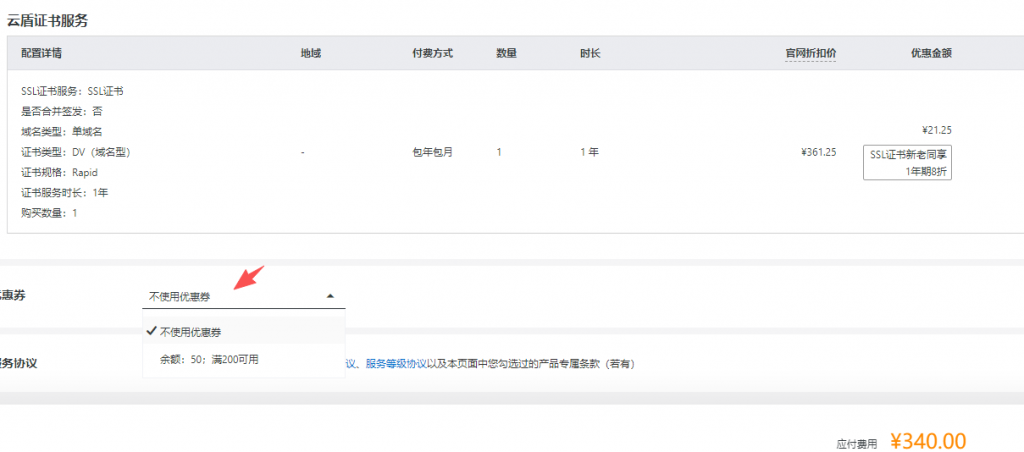Click the 云盾证书服务 section title
Screen dimensions: 1024x452
click(x=47, y=20)
